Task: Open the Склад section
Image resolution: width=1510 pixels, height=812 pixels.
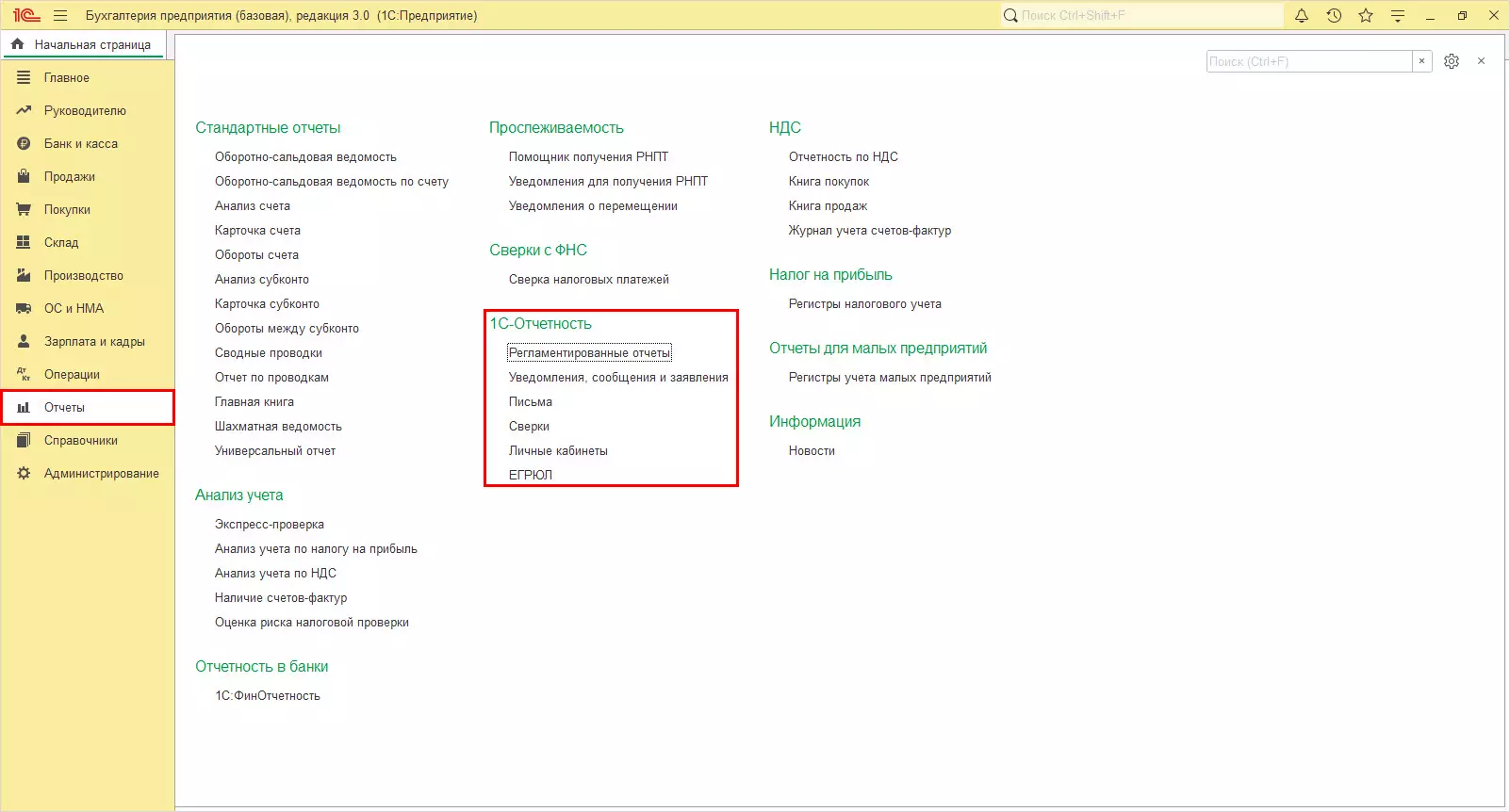Action: [x=88, y=242]
